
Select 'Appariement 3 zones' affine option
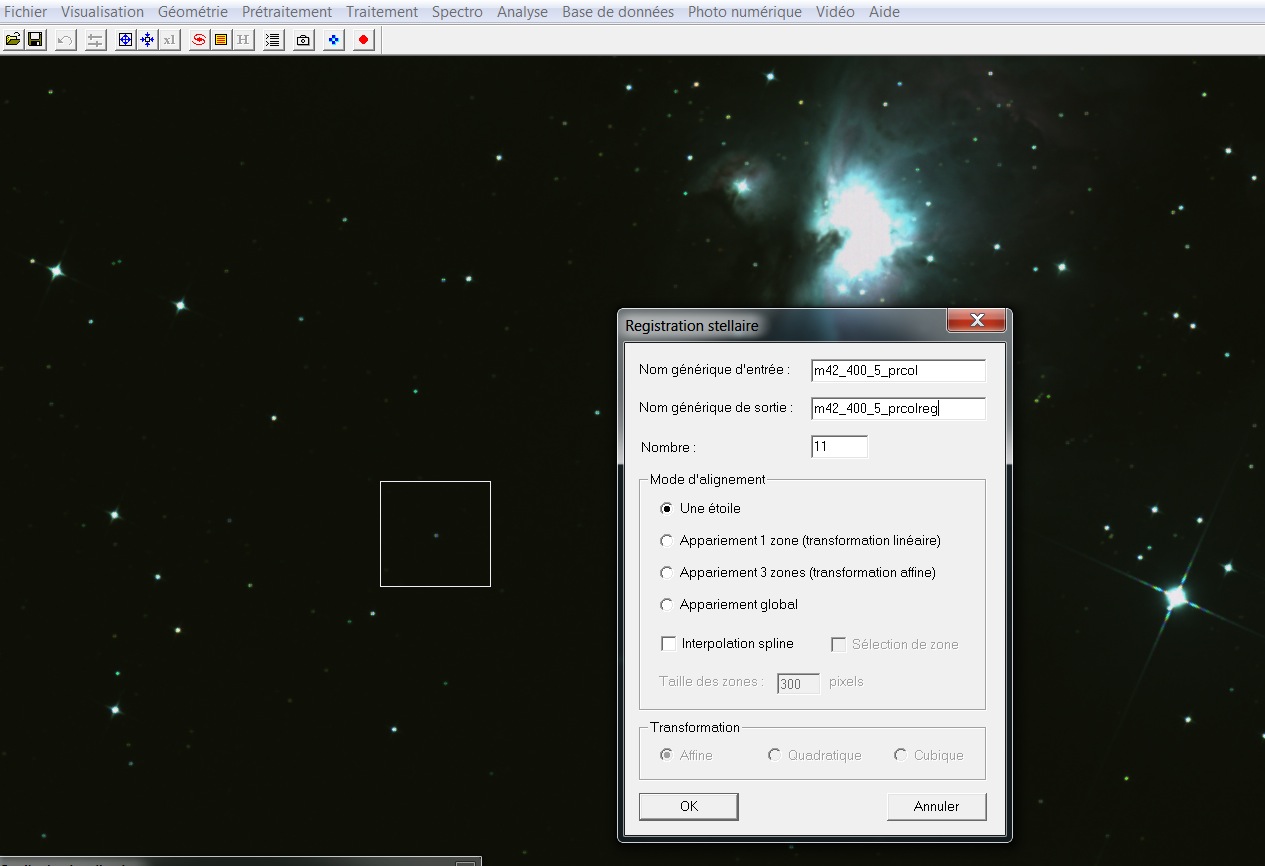pyautogui.click(x=667, y=573)
